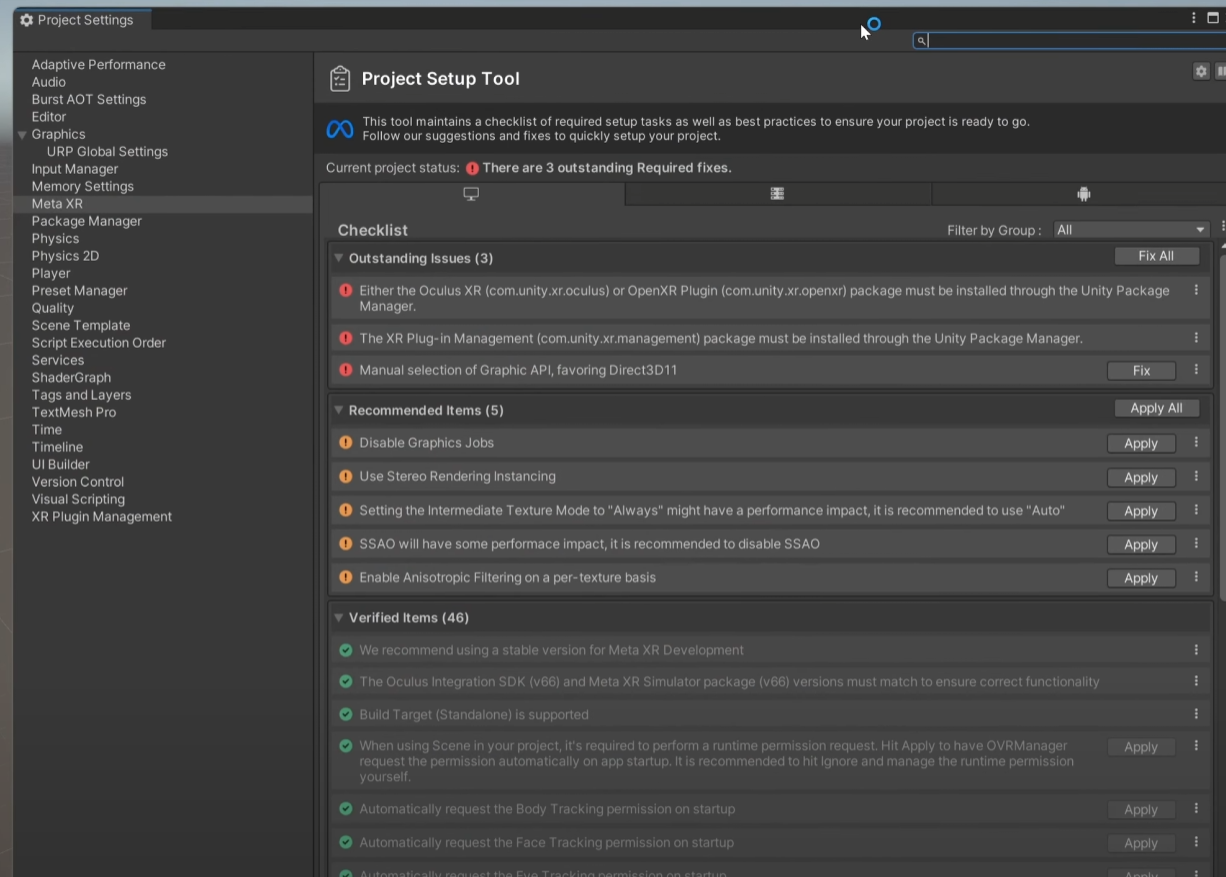Open options menu for SSAO item
Image resolution: width=1226 pixels, height=877 pixels.
point(1196,543)
